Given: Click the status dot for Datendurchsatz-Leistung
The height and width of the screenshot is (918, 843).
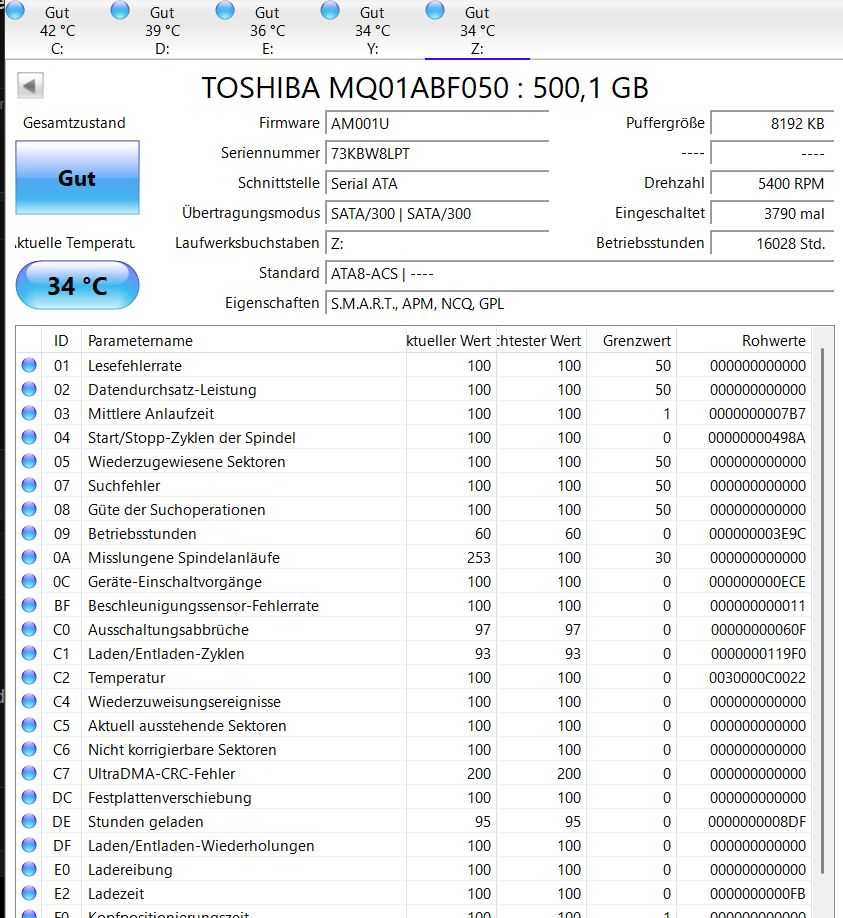Looking at the screenshot, I should pyautogui.click(x=29, y=389).
